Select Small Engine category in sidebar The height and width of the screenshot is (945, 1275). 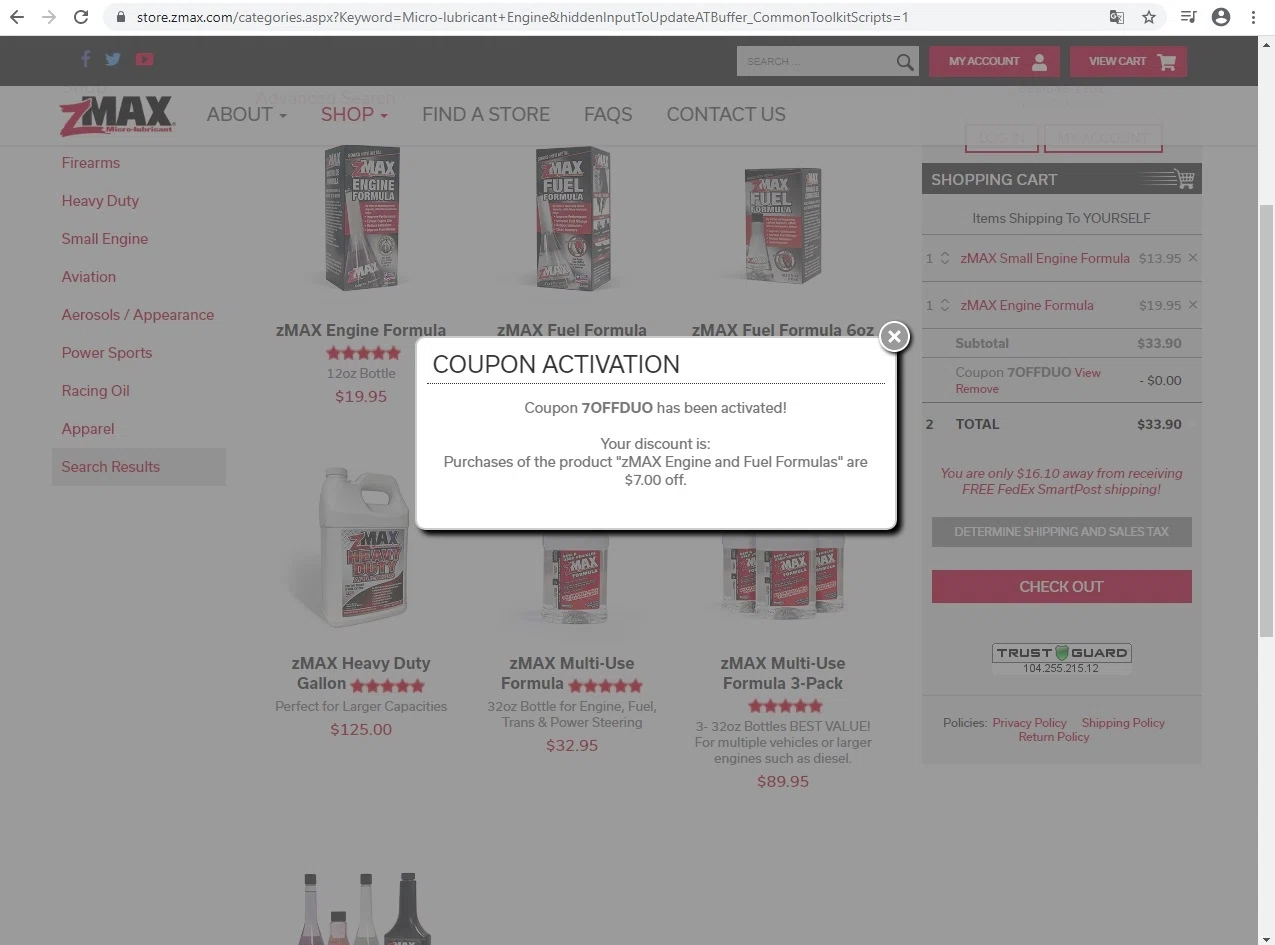(104, 239)
